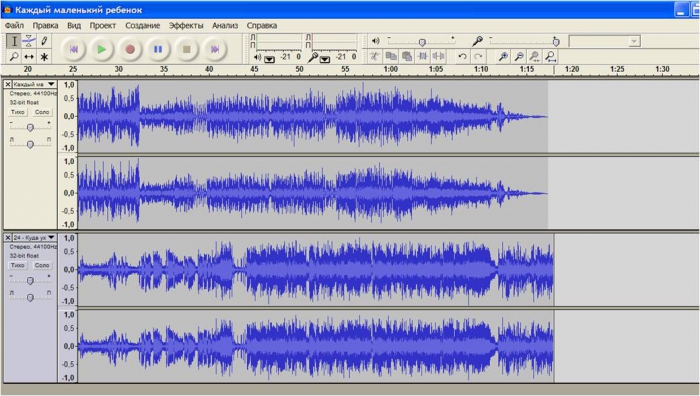Click the upper channel waveform of the first track
Image resolution: width=700 pixels, height=396 pixels.
312,117
